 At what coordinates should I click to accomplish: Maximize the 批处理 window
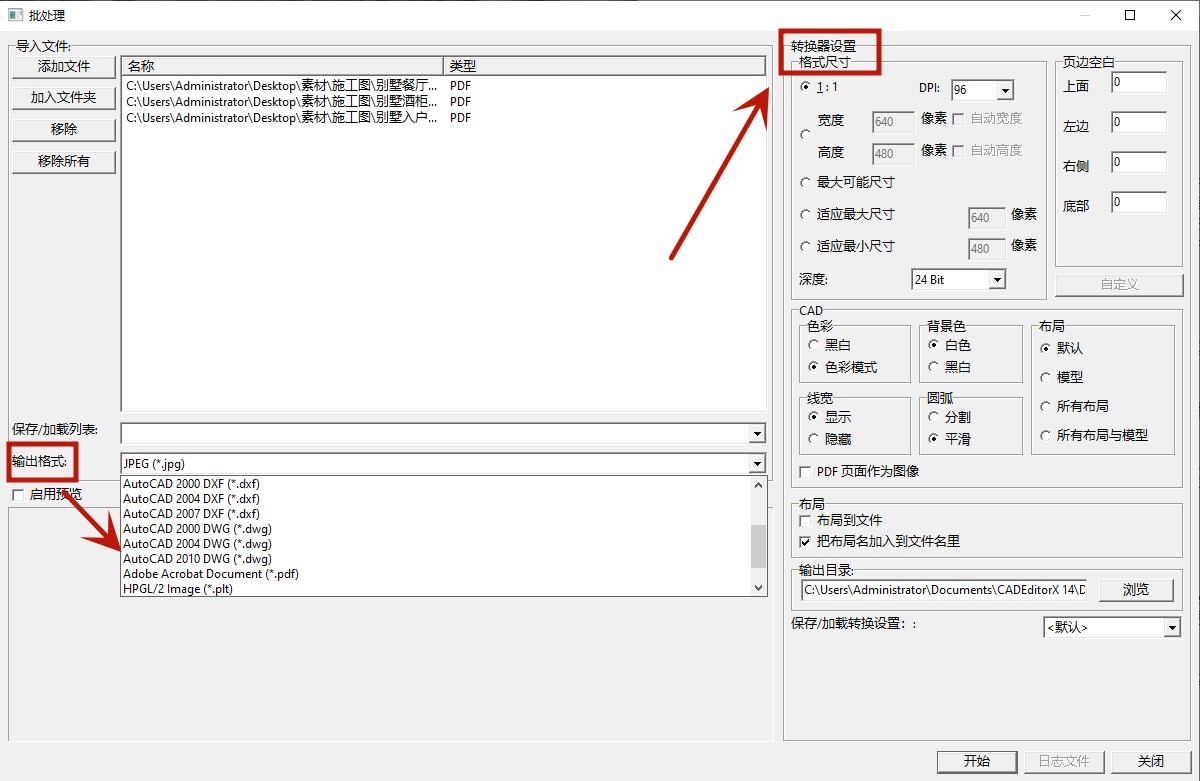coord(1130,15)
